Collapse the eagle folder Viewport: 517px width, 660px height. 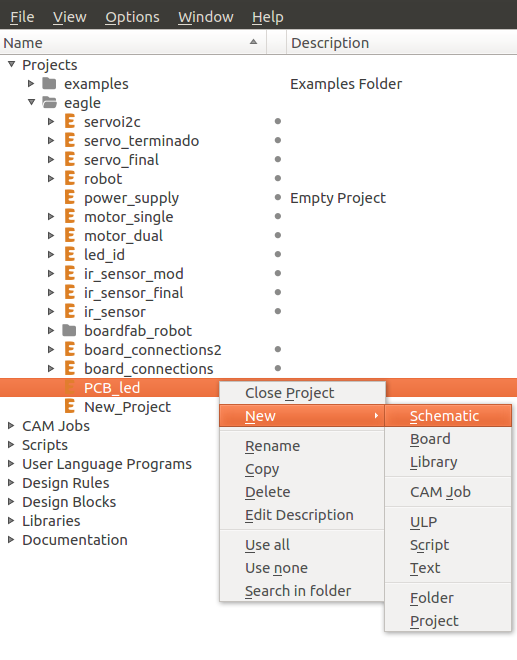pos(31,102)
